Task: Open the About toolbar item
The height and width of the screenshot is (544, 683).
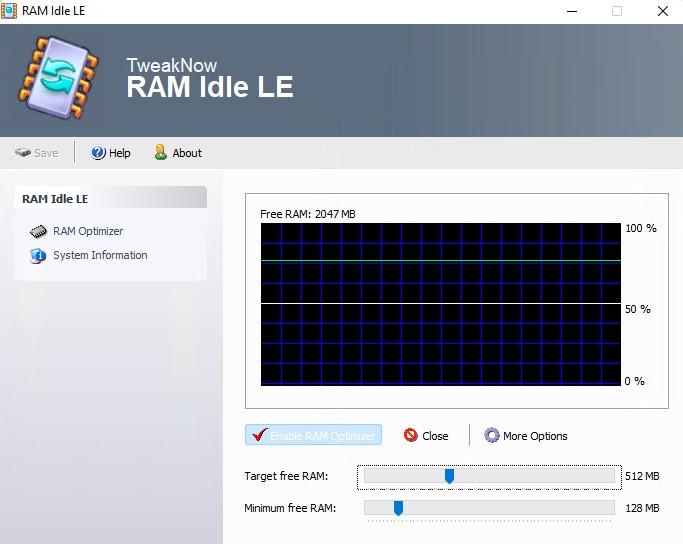Action: [178, 153]
